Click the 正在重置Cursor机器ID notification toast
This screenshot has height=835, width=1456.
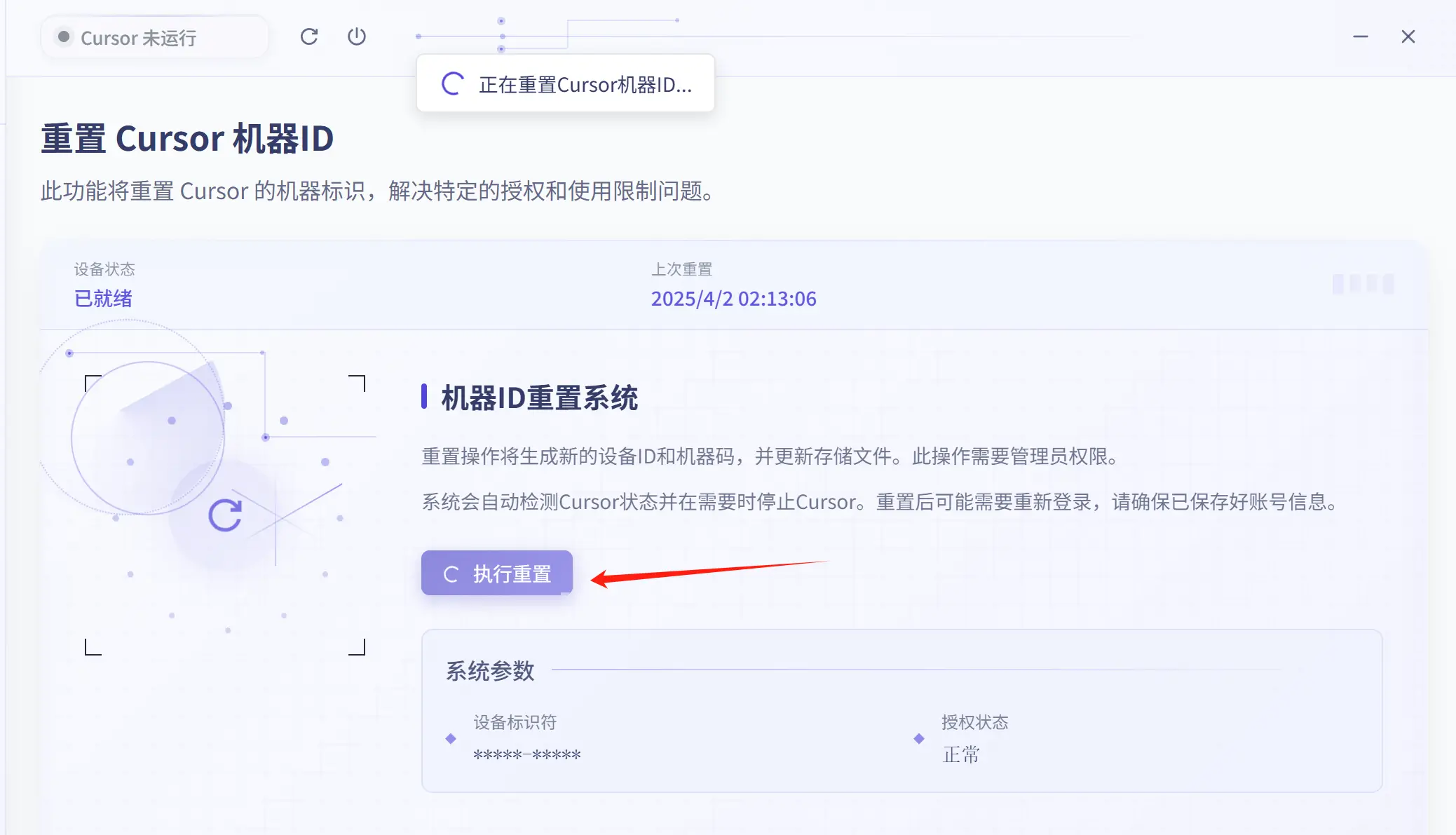566,83
